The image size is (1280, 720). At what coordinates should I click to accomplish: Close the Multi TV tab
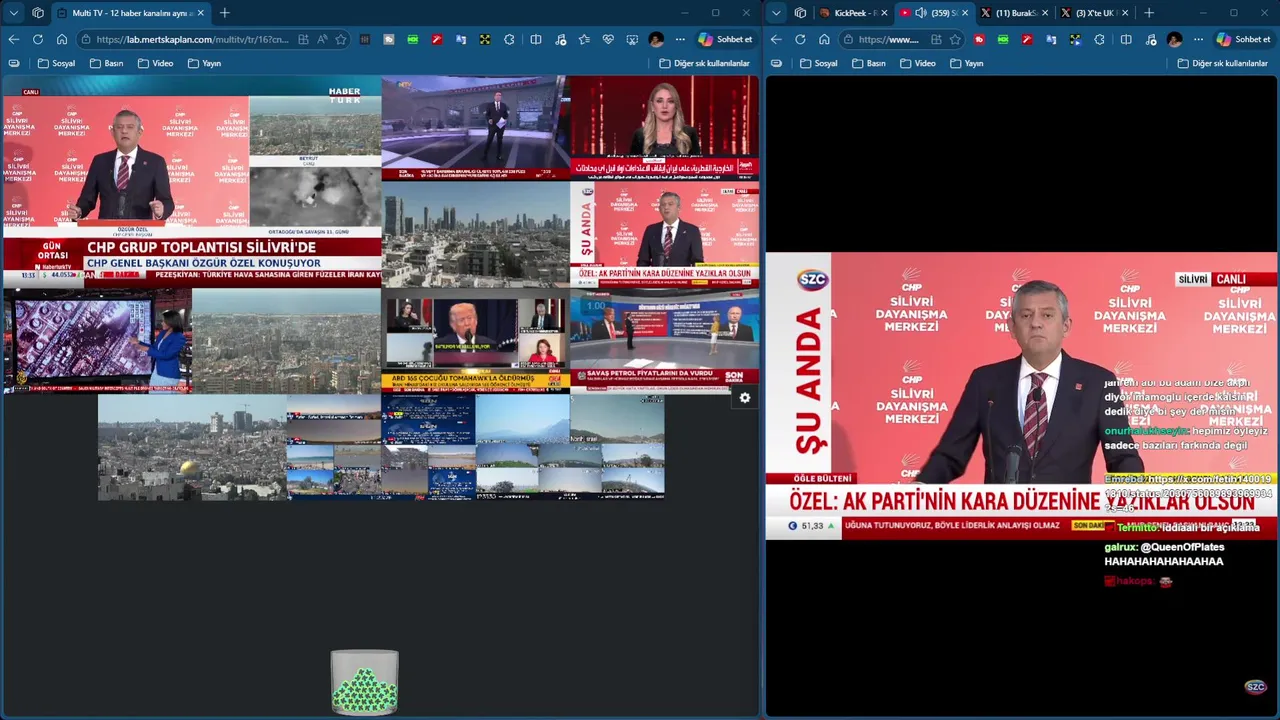(200, 13)
